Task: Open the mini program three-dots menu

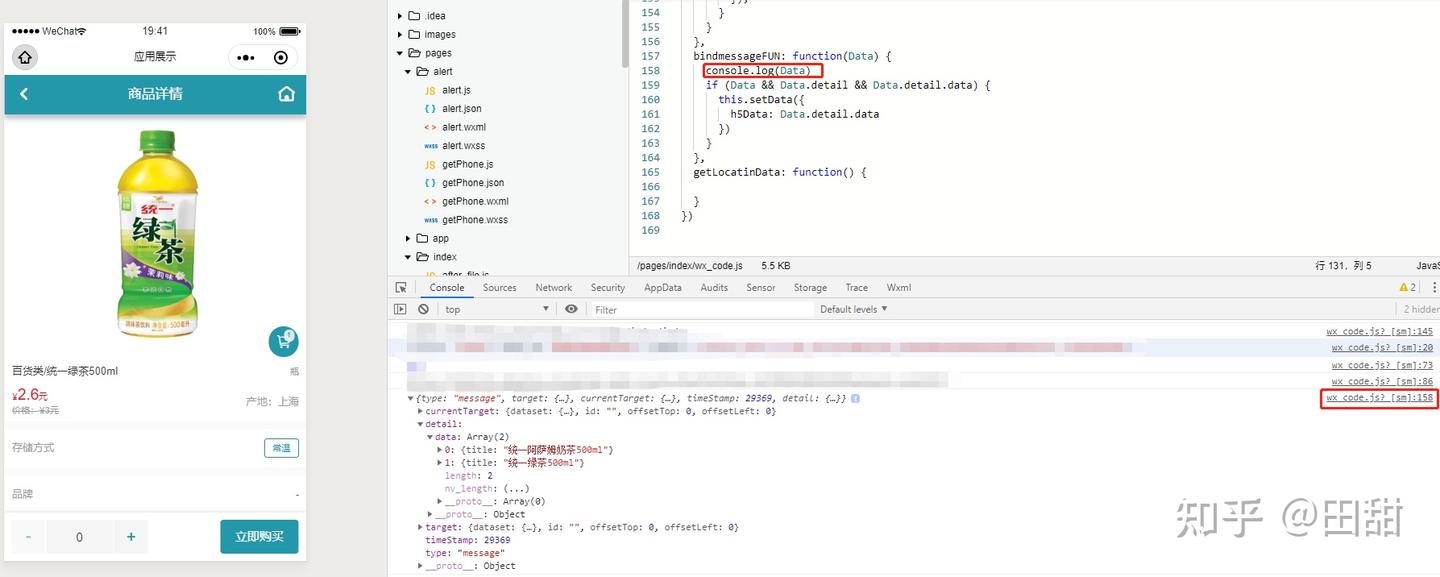Action: (x=247, y=58)
